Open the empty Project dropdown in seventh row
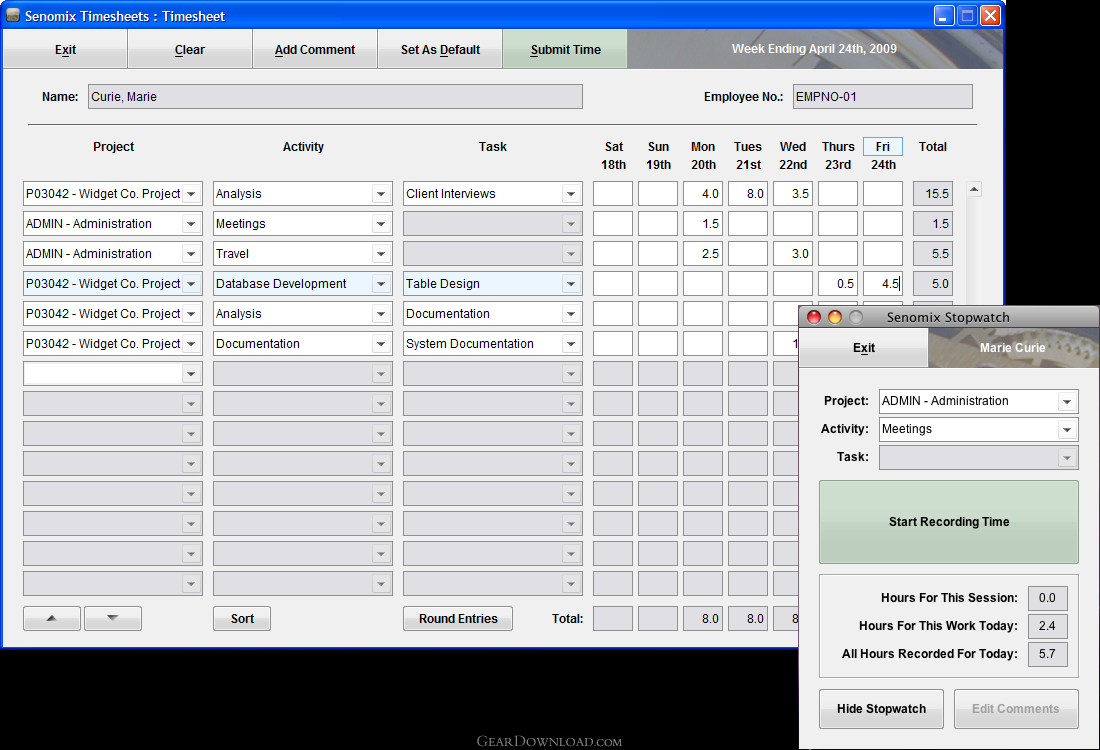This screenshot has width=1100, height=750. [191, 374]
